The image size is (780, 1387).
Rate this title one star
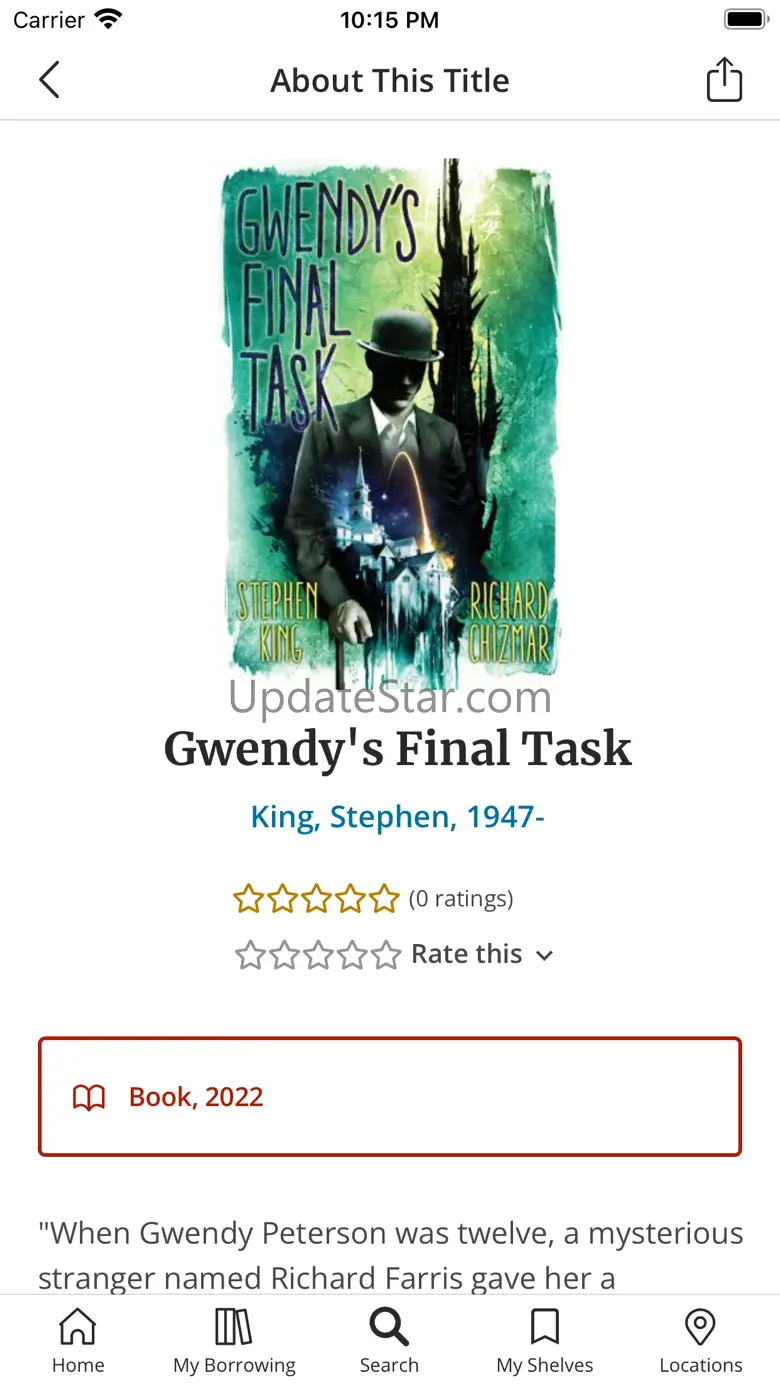click(x=250, y=955)
